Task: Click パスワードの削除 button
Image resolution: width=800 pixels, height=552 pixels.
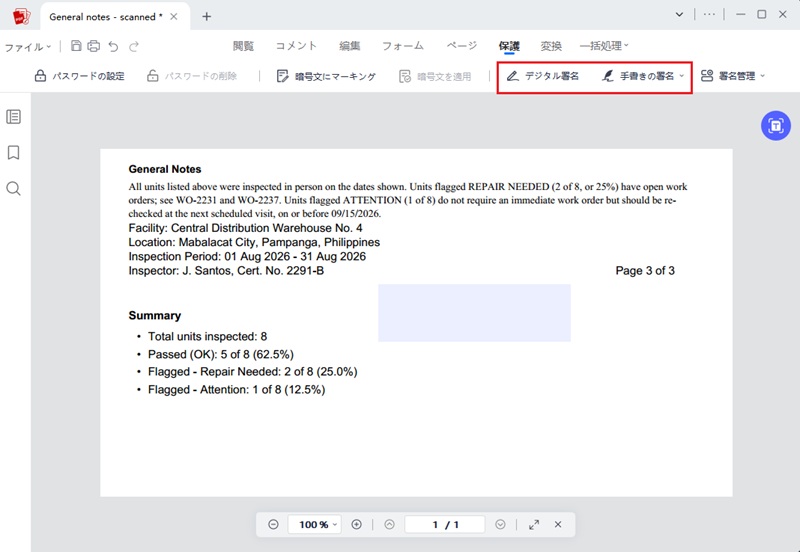Action: 192,76
